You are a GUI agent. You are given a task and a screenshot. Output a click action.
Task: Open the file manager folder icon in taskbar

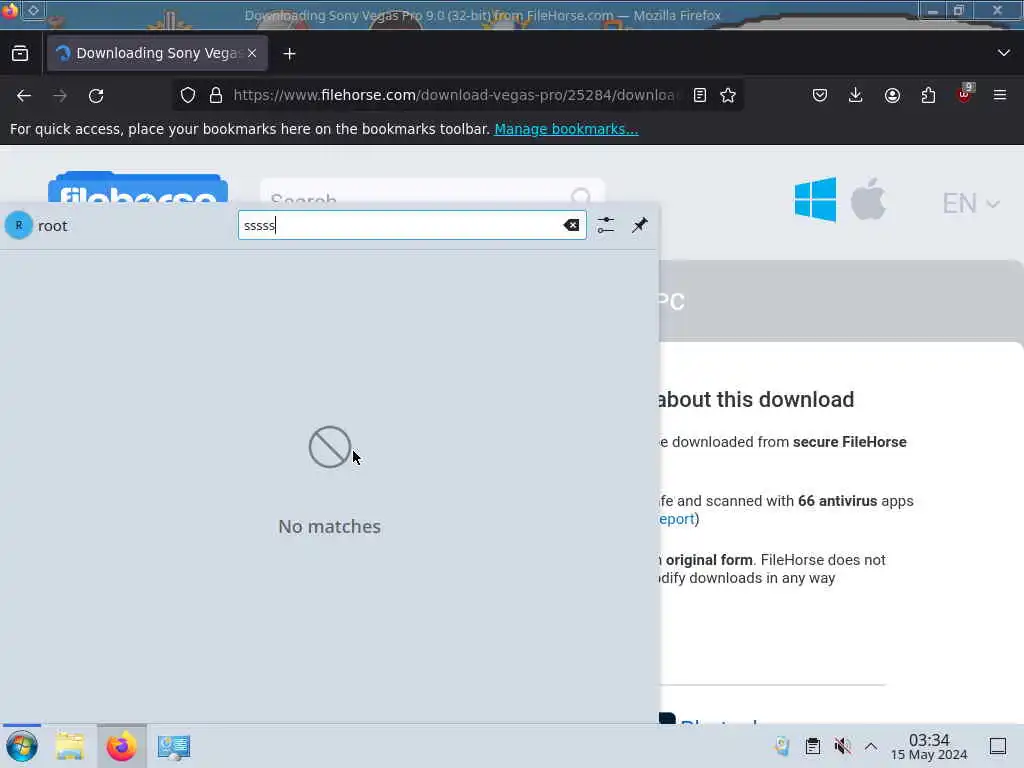tap(70, 746)
